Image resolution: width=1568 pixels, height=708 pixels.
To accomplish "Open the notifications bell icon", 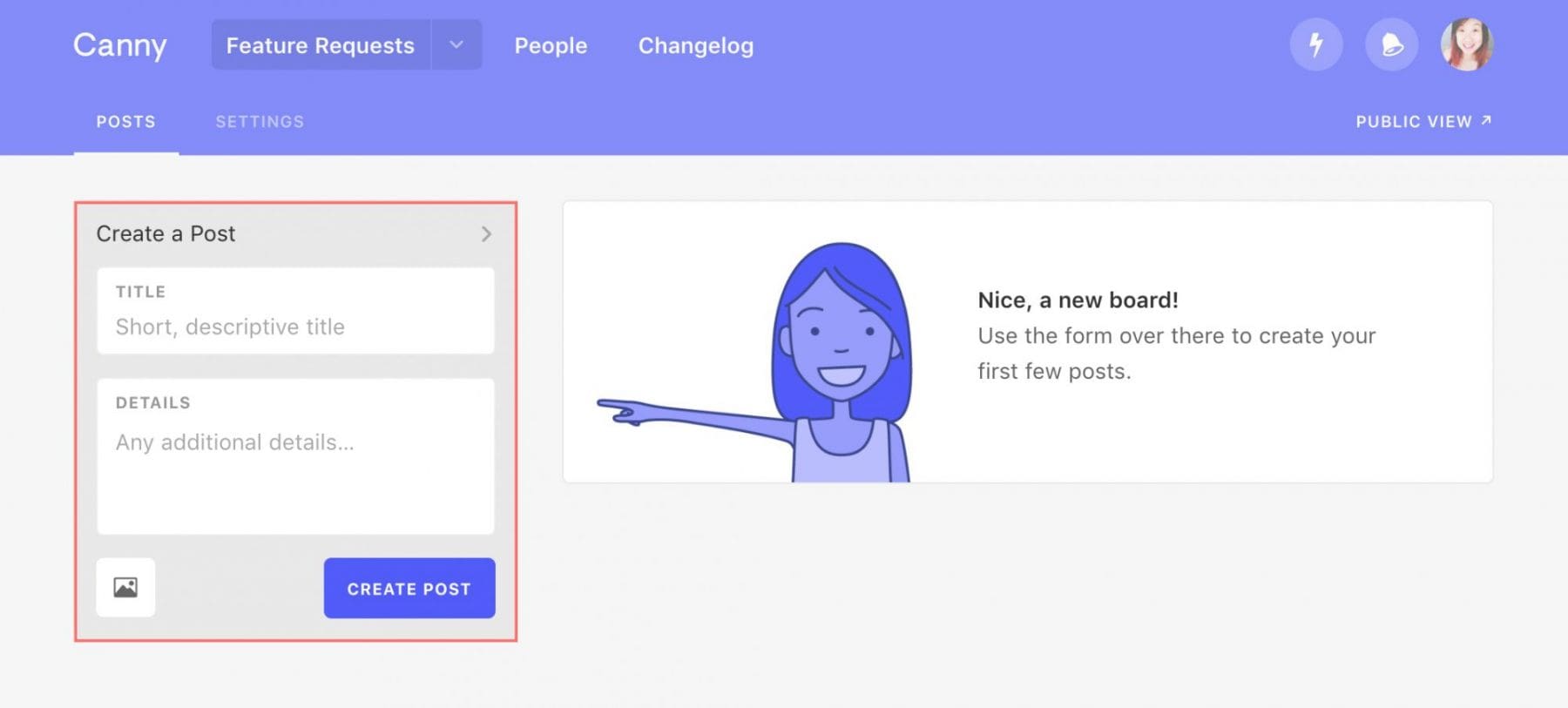I will [1391, 45].
